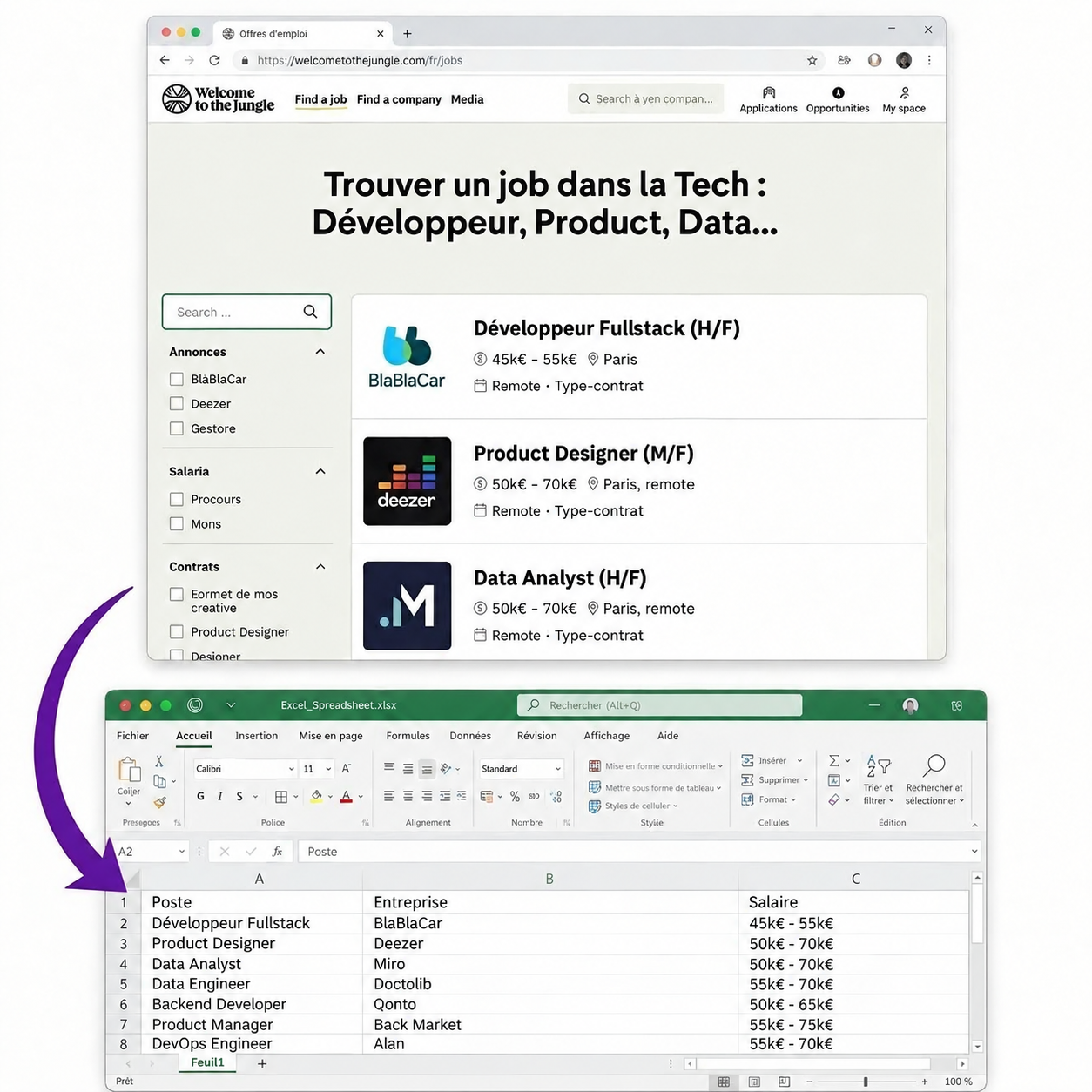Click the Coller paste icon in Excel

(x=129, y=771)
